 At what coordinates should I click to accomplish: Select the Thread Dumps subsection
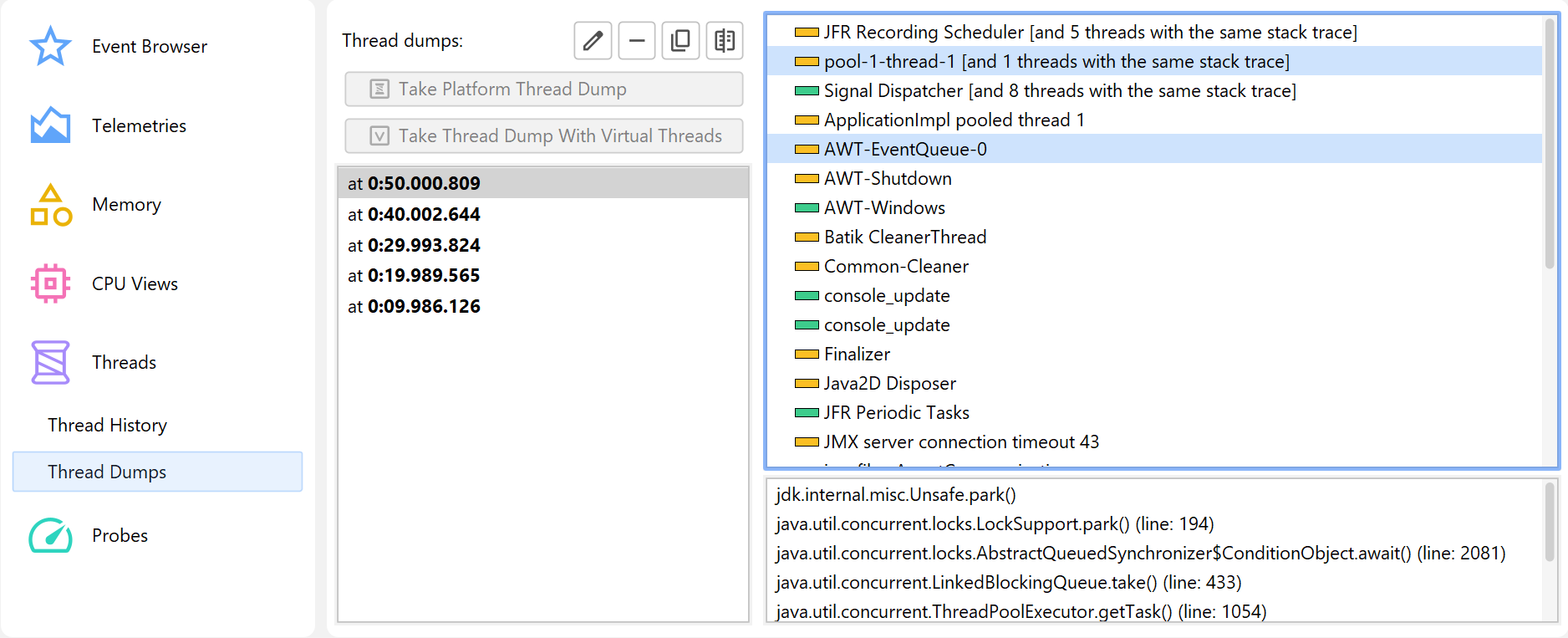107,472
